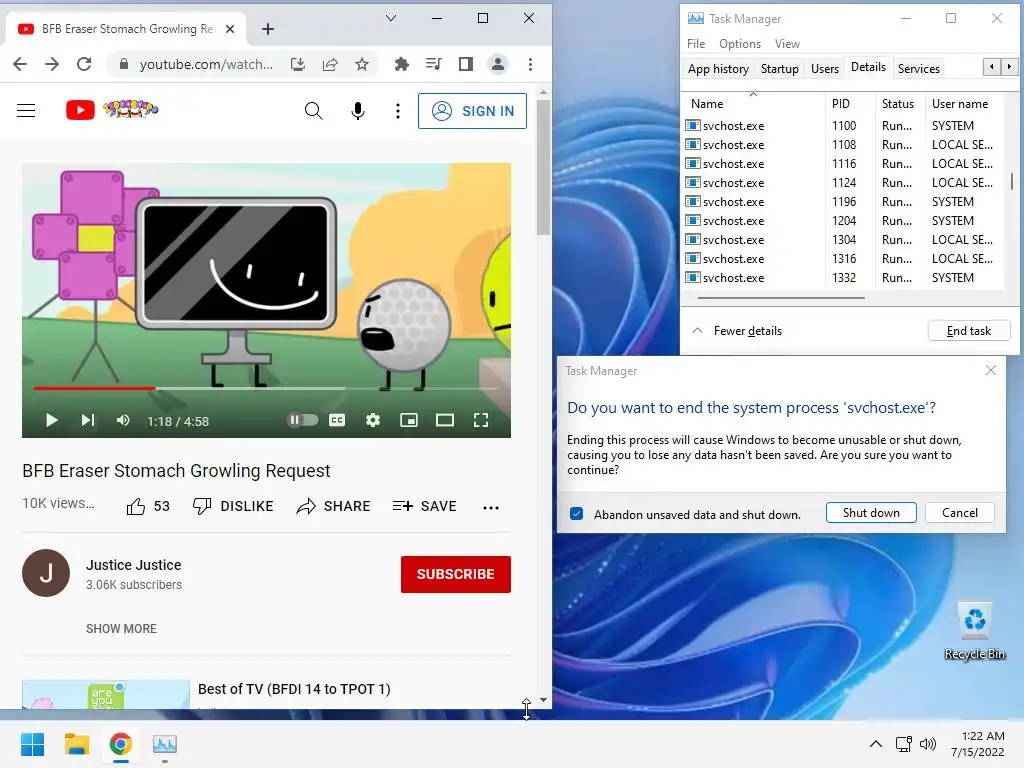This screenshot has width=1024, height=768.
Task: Open Justice Justice channel avatar
Action: (46, 573)
